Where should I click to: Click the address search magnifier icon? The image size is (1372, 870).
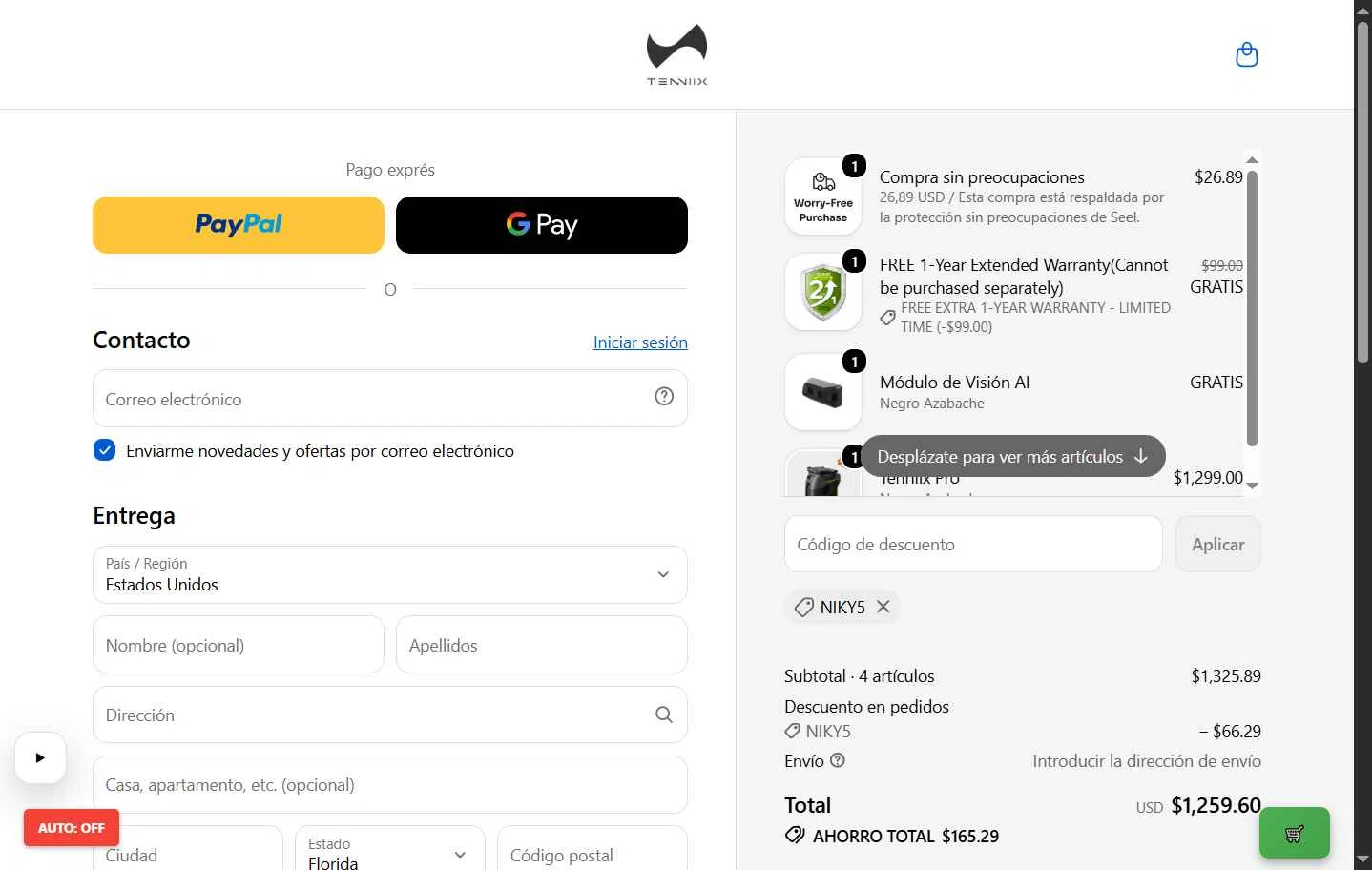[664, 715]
